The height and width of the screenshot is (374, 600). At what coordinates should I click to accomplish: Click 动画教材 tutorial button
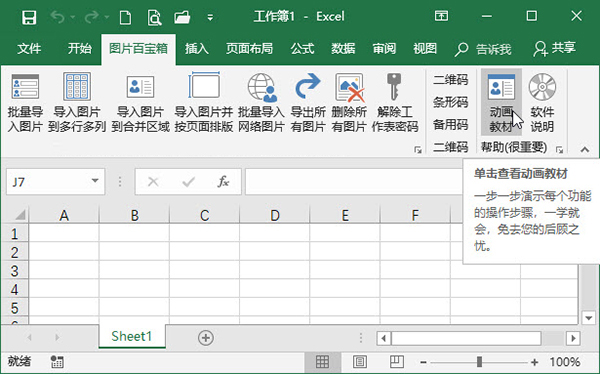point(501,102)
